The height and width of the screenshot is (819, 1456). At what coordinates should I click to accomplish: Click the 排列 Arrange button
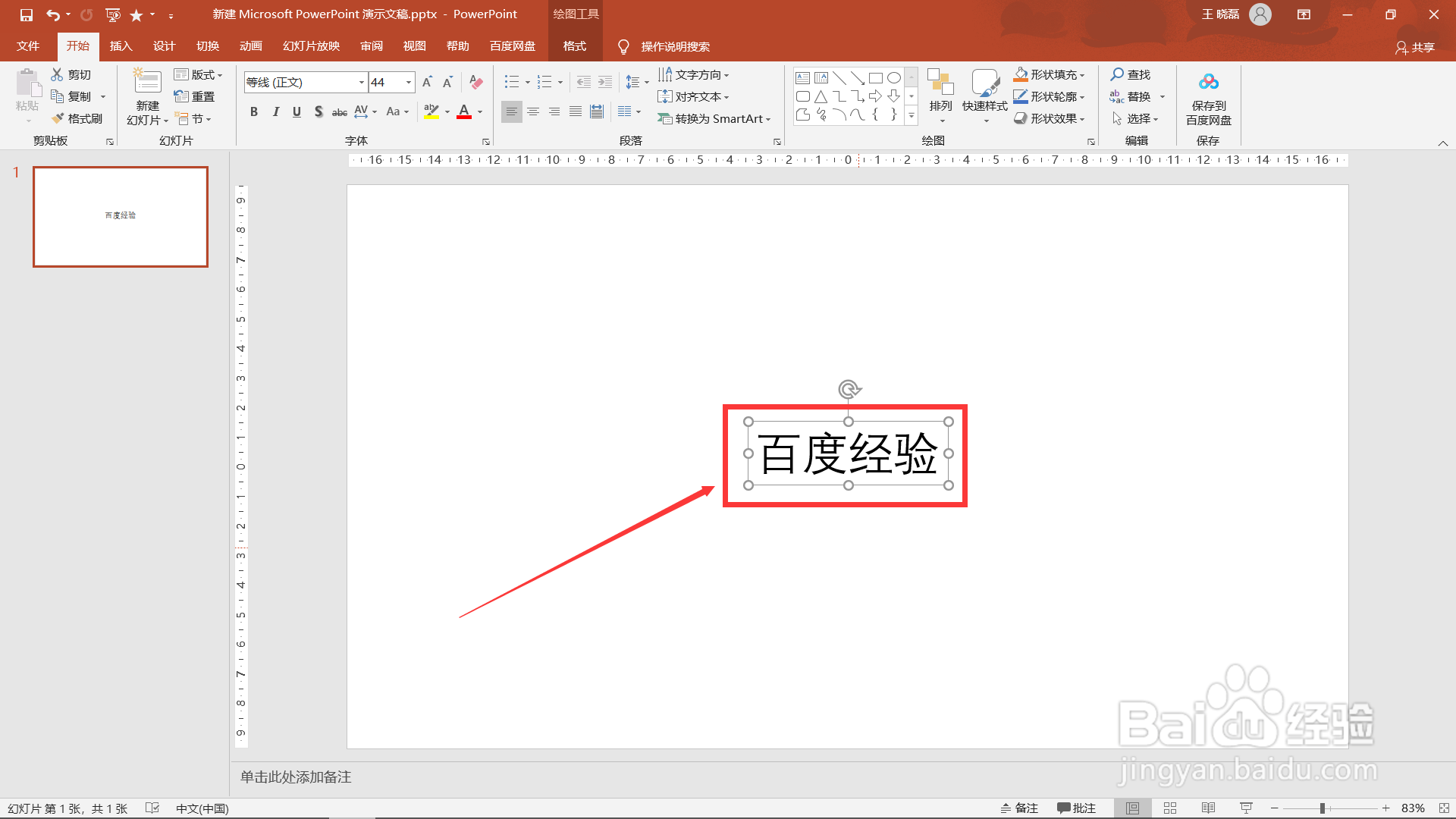[940, 96]
